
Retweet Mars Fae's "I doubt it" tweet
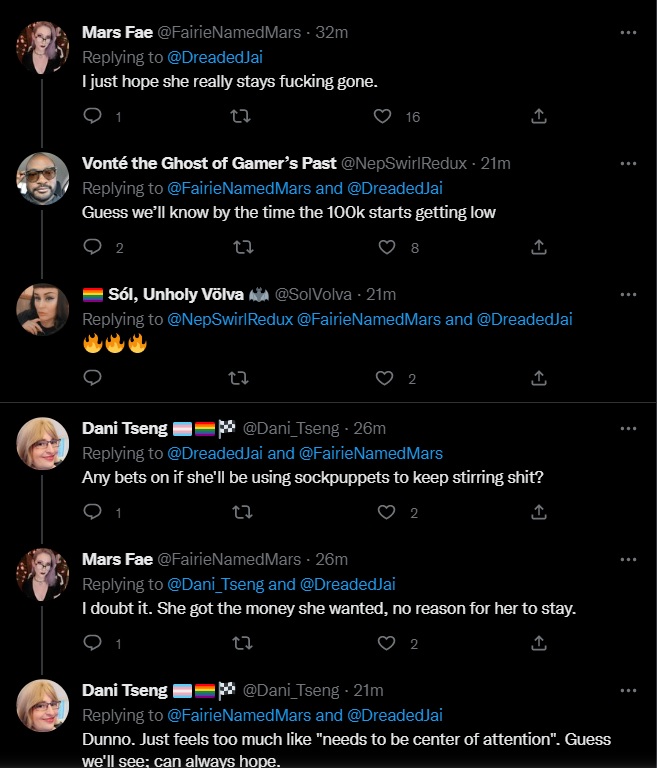240,643
